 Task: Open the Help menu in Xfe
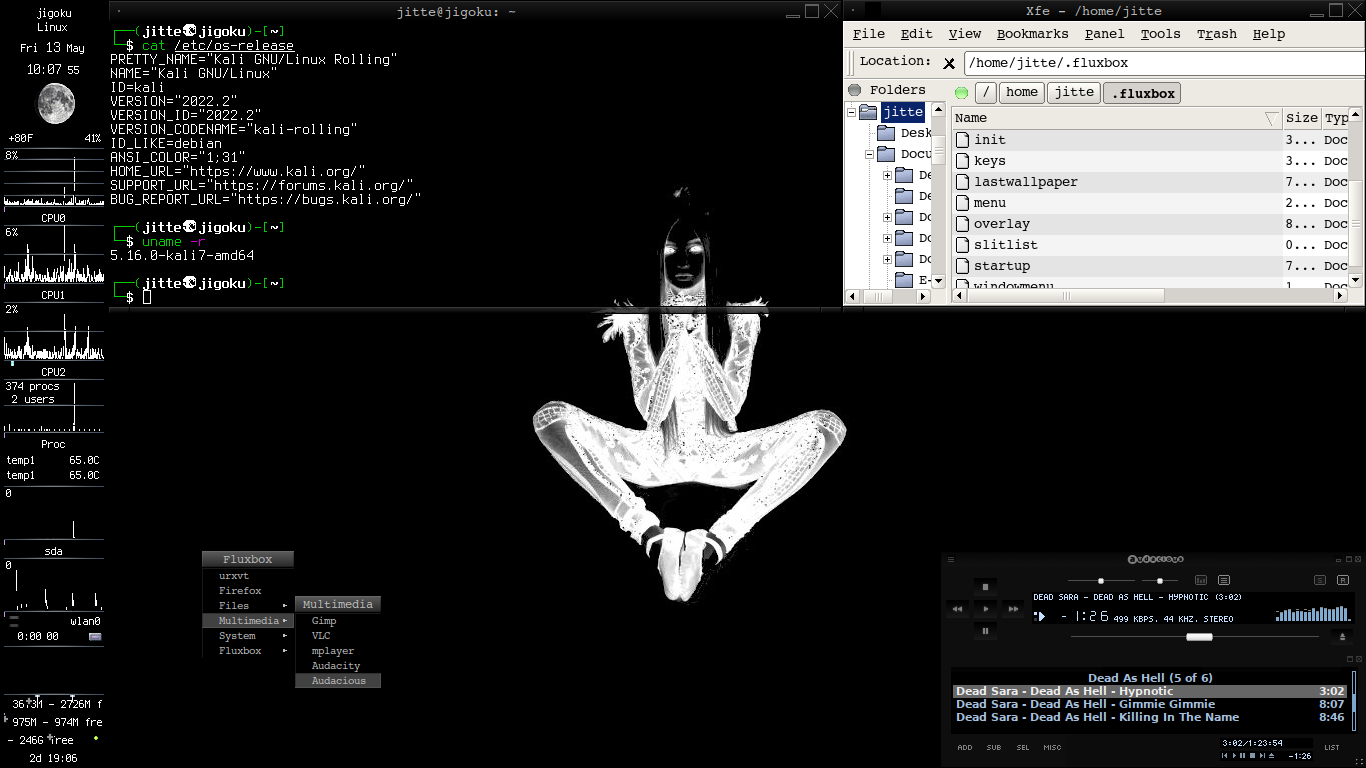pos(1269,34)
